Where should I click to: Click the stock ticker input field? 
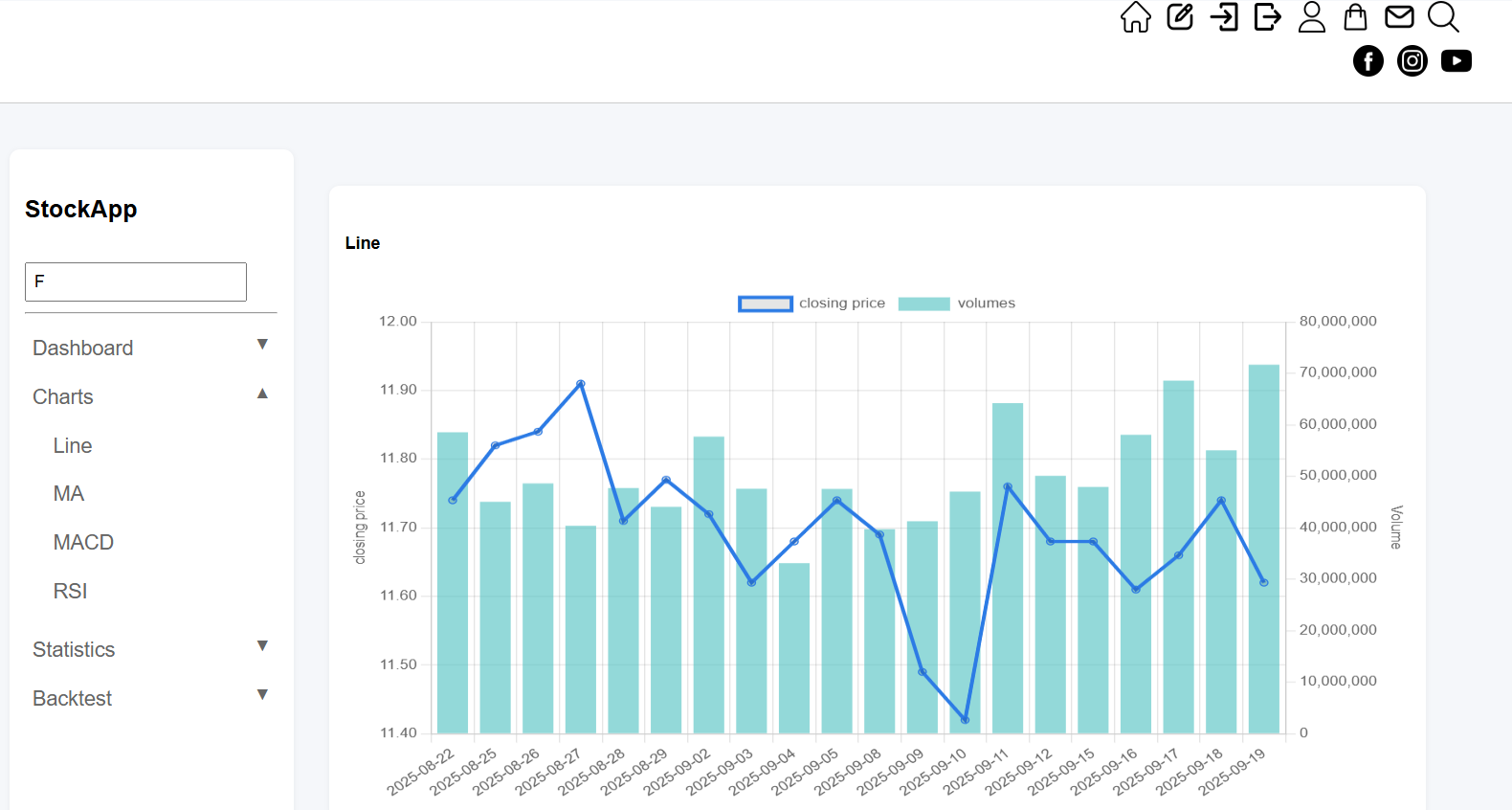[x=136, y=281]
